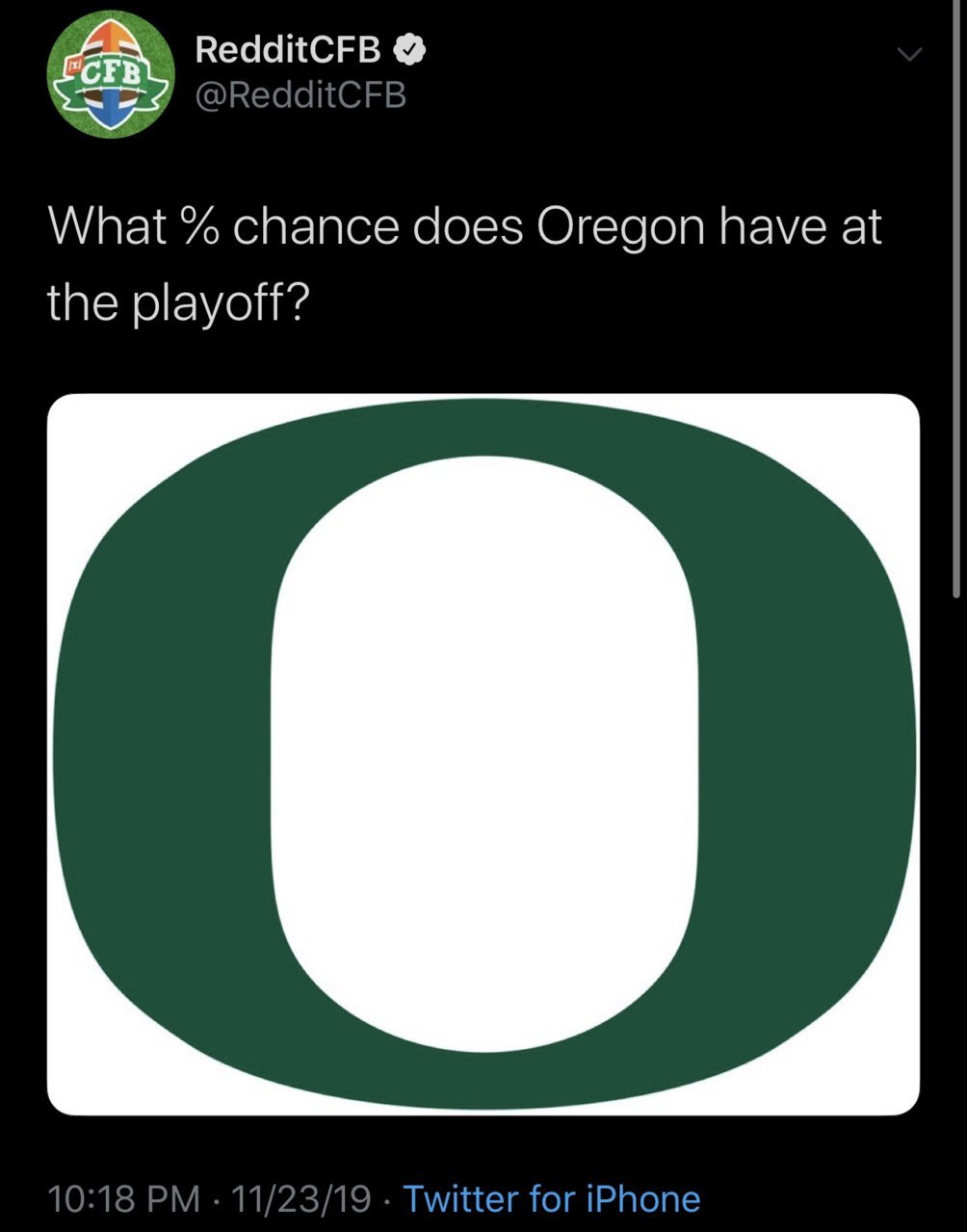Click the RedditCFB display name
This screenshot has height=1232, width=967.
[x=289, y=50]
